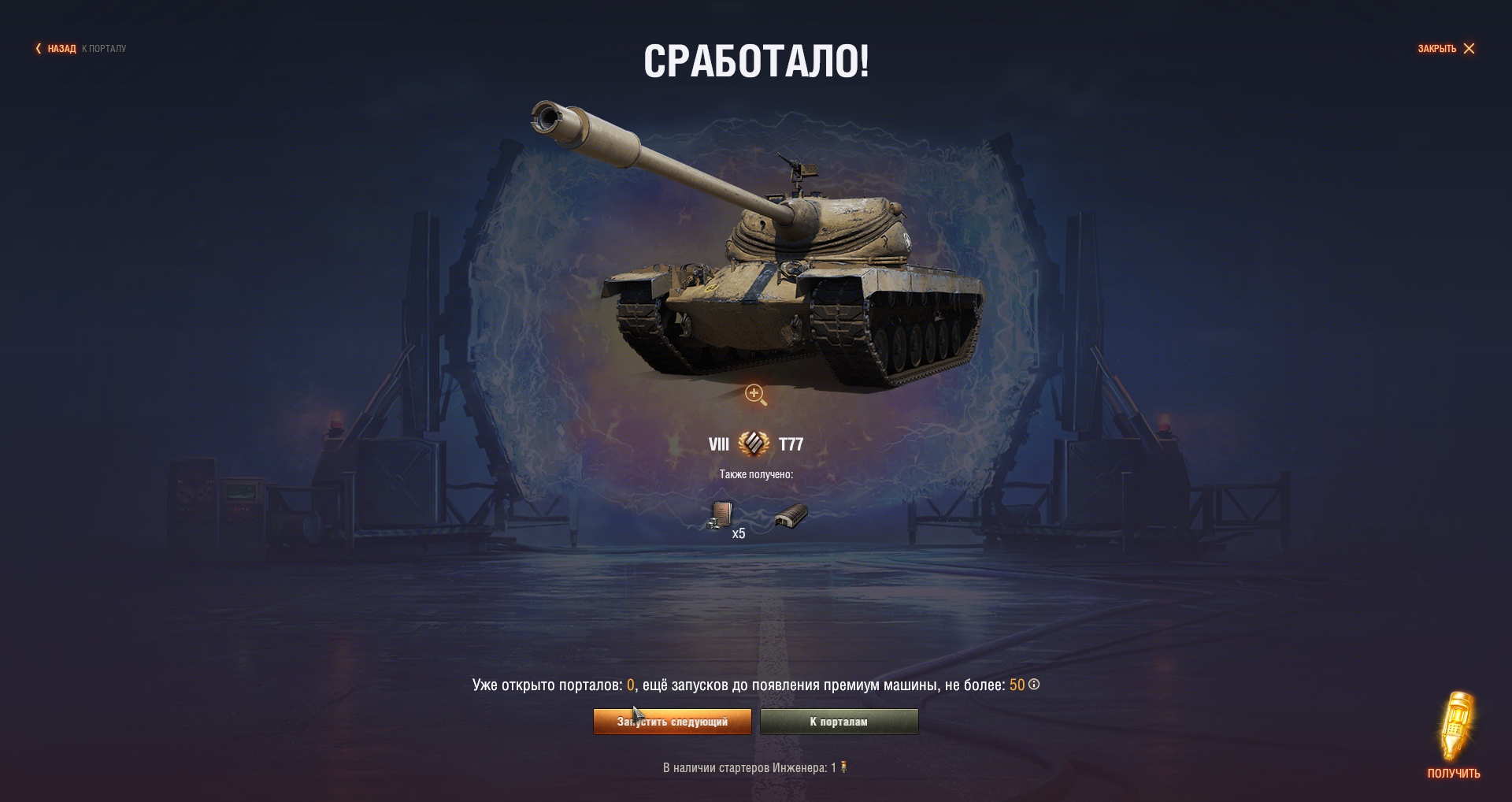Screen dimensions: 1512x802
Task: Click the VIII tier label
Action: tap(719, 444)
